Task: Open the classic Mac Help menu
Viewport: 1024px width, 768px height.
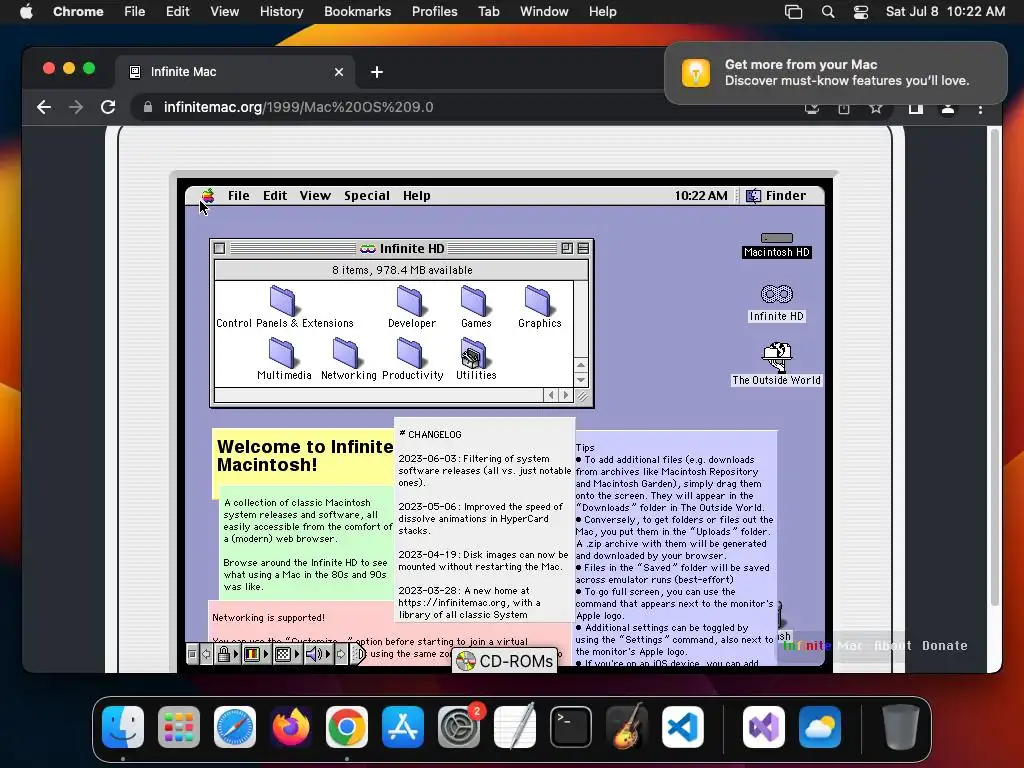Action: pyautogui.click(x=417, y=195)
